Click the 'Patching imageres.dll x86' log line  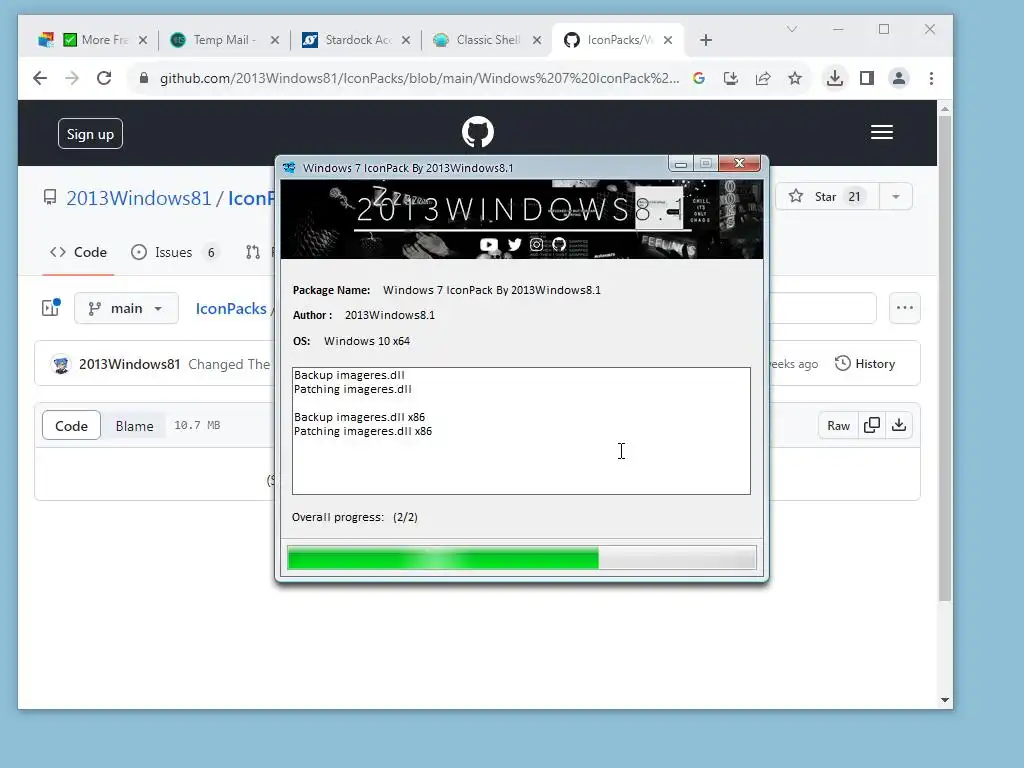pos(362,431)
